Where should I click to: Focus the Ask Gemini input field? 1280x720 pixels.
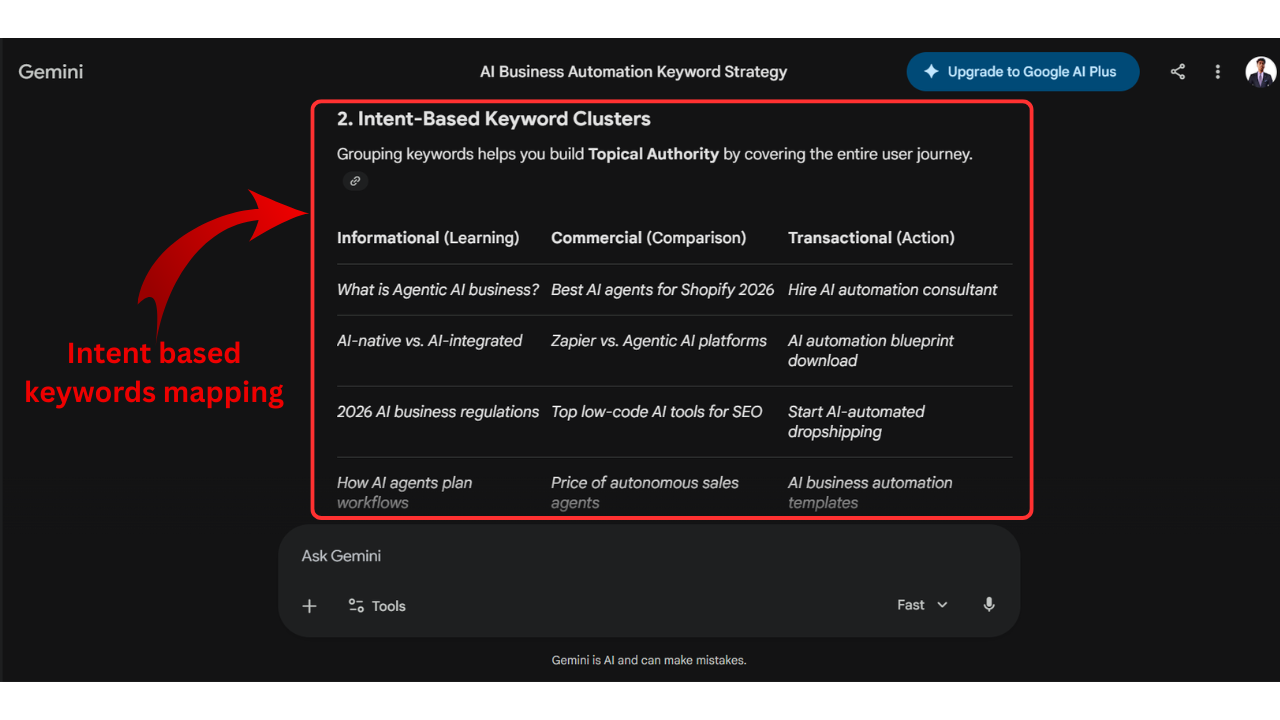[x=648, y=556]
